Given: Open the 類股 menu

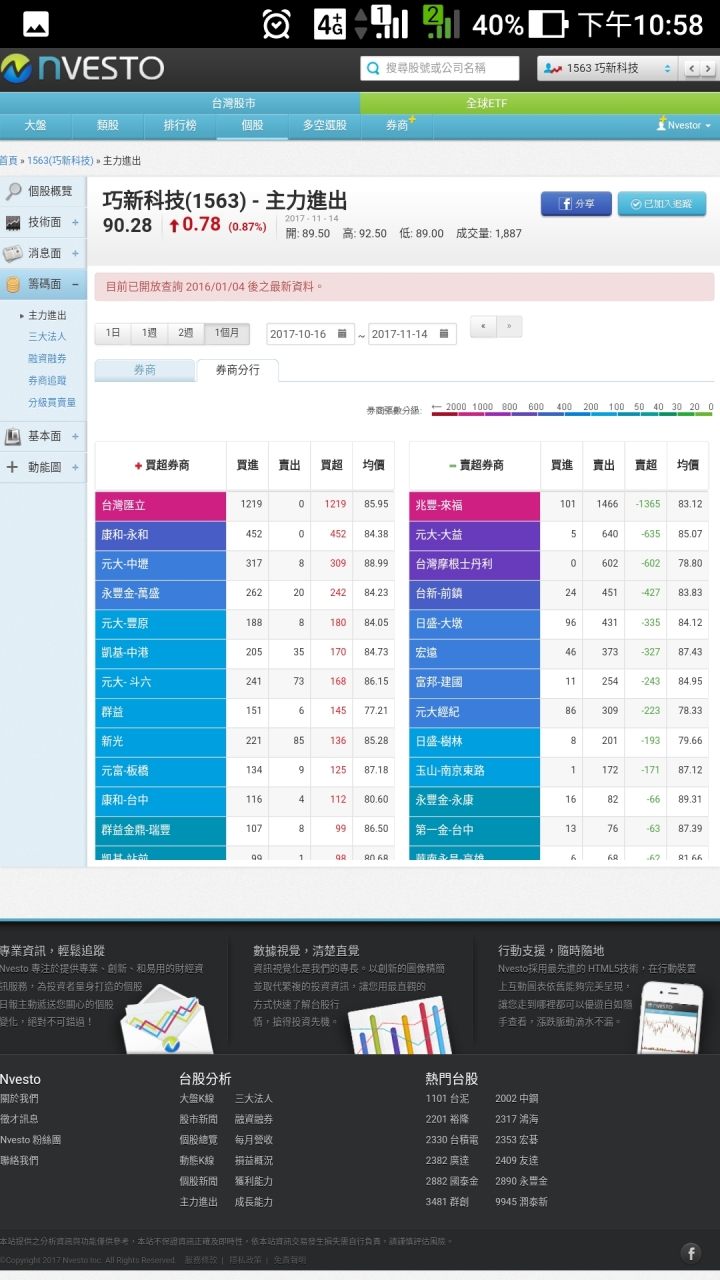Looking at the screenshot, I should (x=107, y=125).
